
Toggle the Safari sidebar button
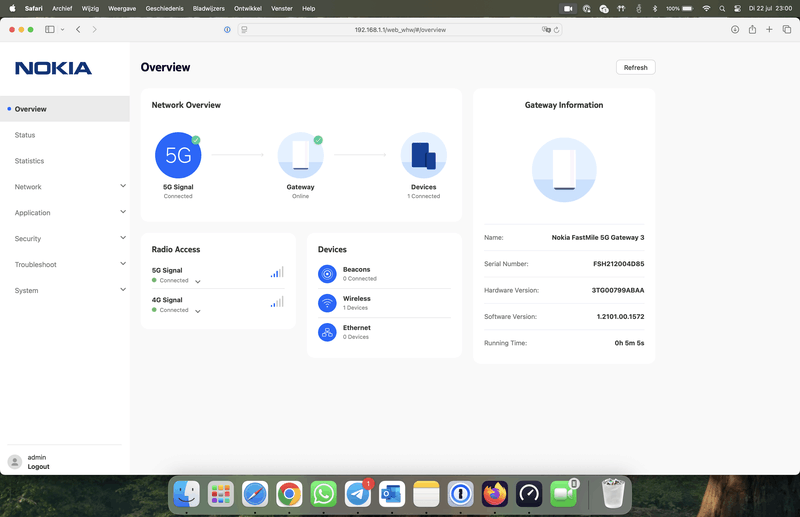tap(49, 30)
